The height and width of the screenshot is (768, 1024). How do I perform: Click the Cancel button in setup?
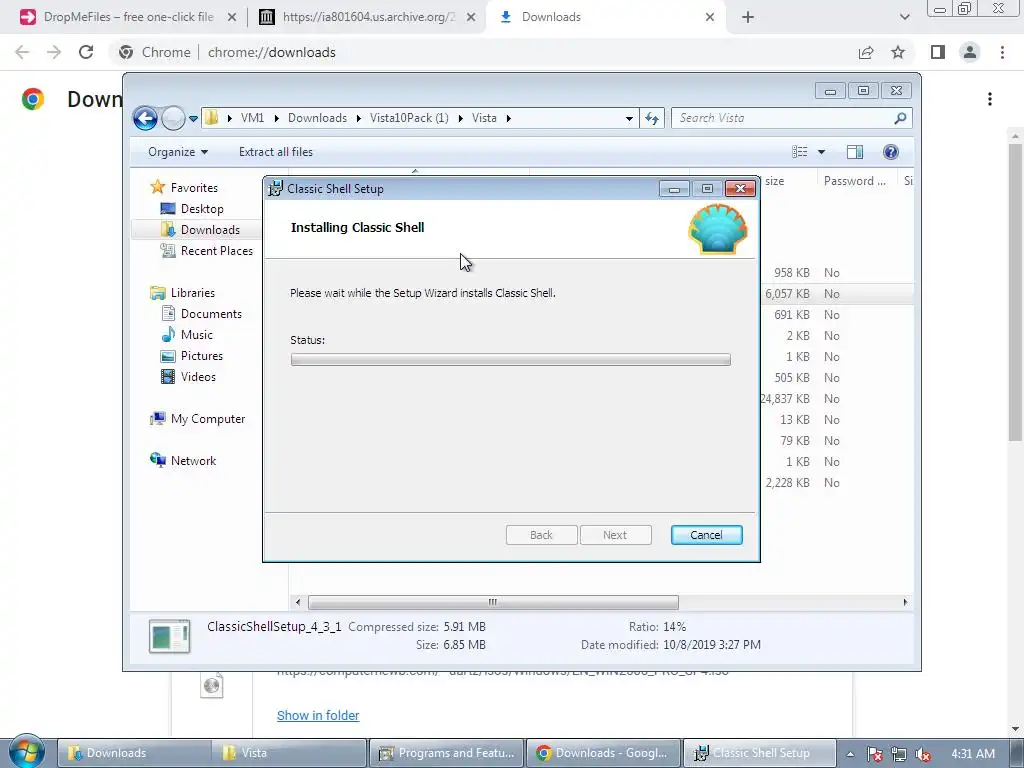click(x=707, y=535)
